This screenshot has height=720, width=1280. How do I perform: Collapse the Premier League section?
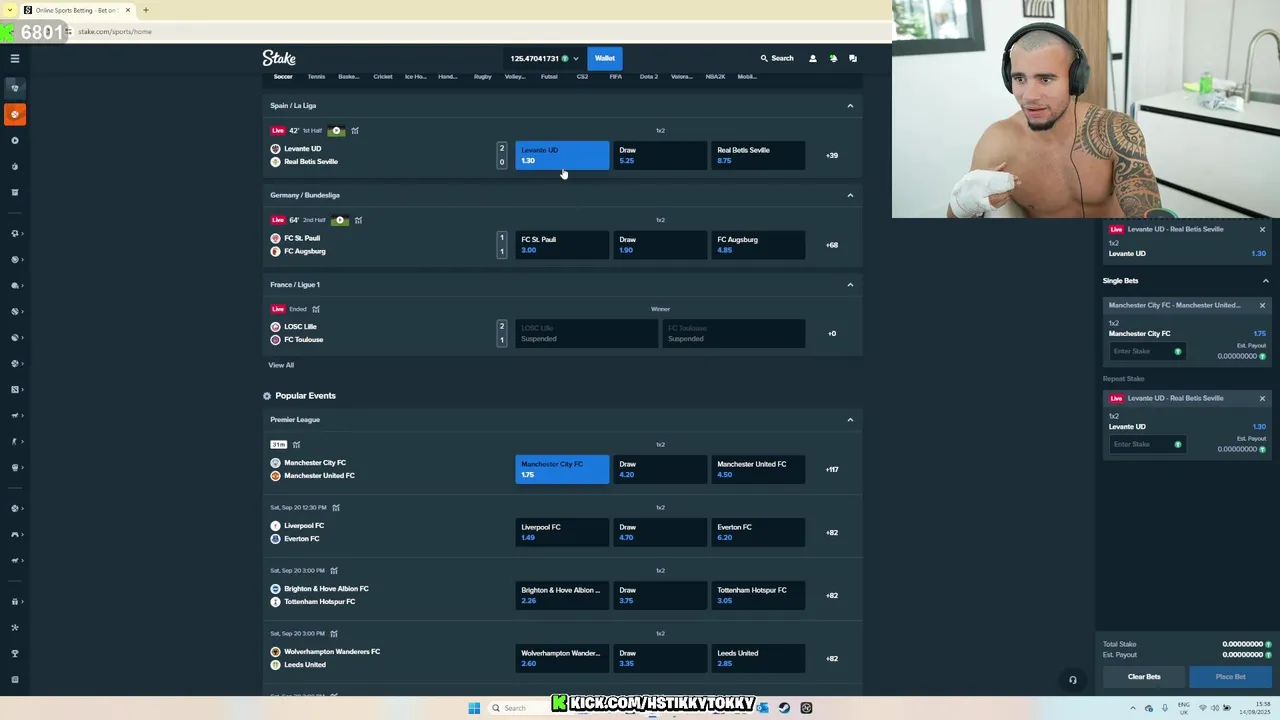tap(850, 420)
